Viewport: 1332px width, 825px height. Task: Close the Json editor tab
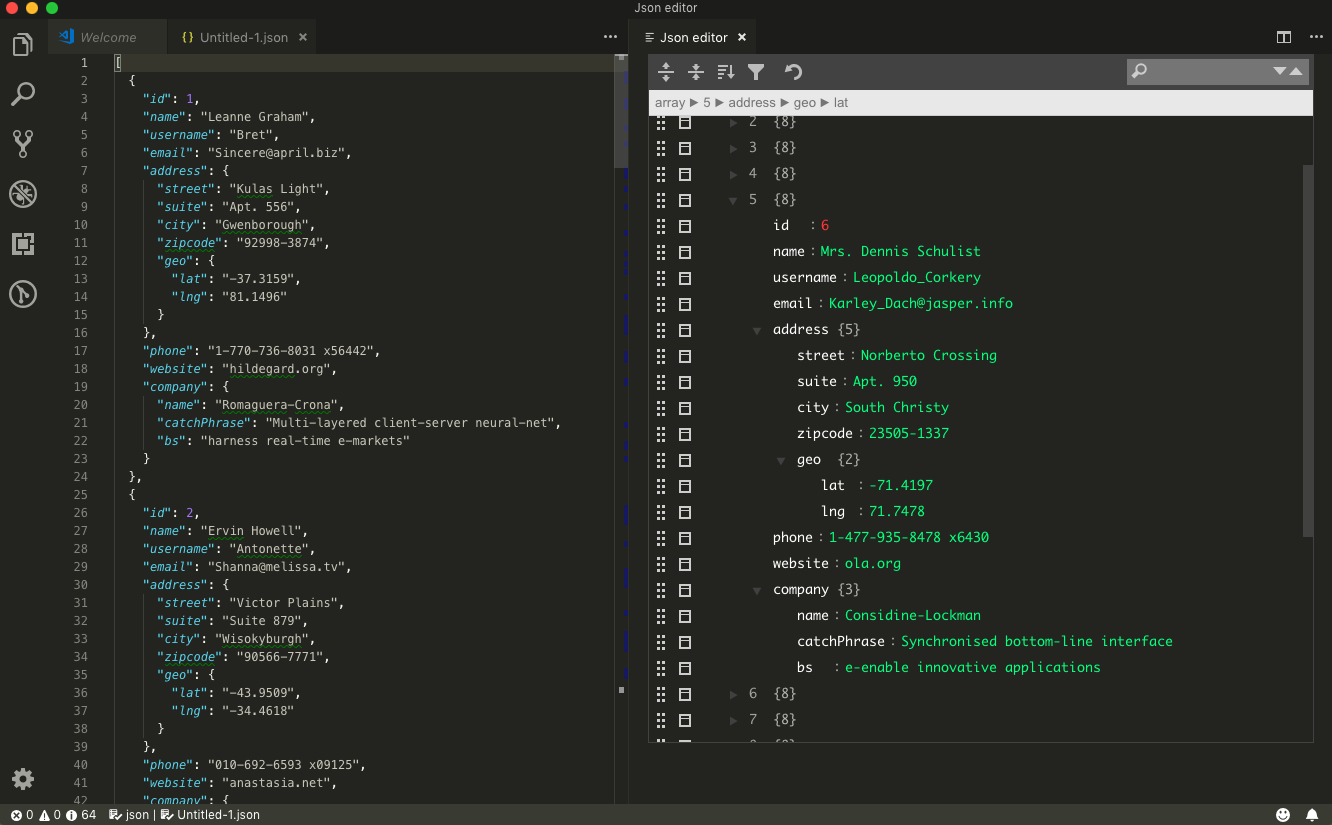tap(742, 37)
